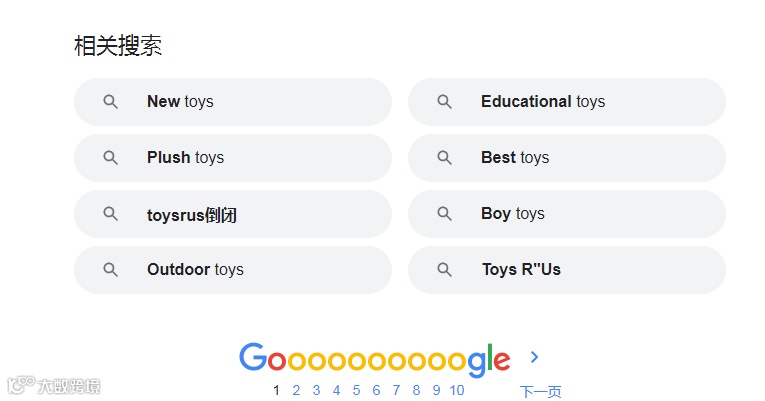
Task: Click search icon beside New toys
Action: [111, 102]
